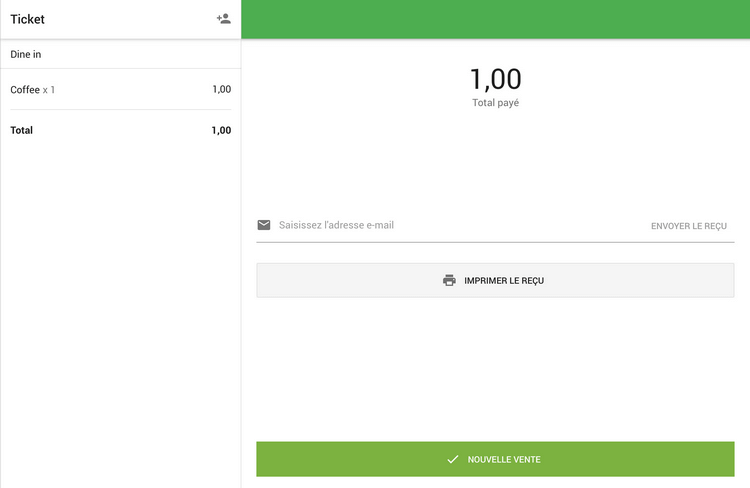Click the envelope icon beside email field
This screenshot has width=750, height=488.
(264, 225)
